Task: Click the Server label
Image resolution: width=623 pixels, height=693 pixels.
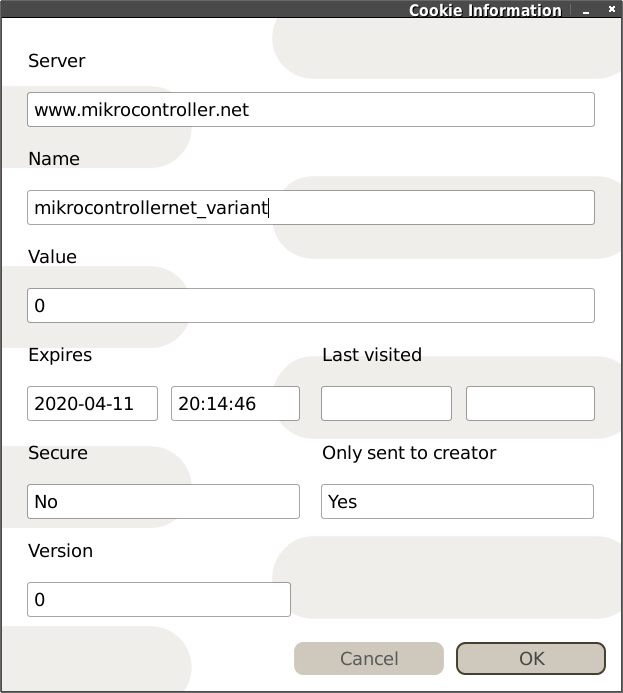Action: tap(57, 61)
